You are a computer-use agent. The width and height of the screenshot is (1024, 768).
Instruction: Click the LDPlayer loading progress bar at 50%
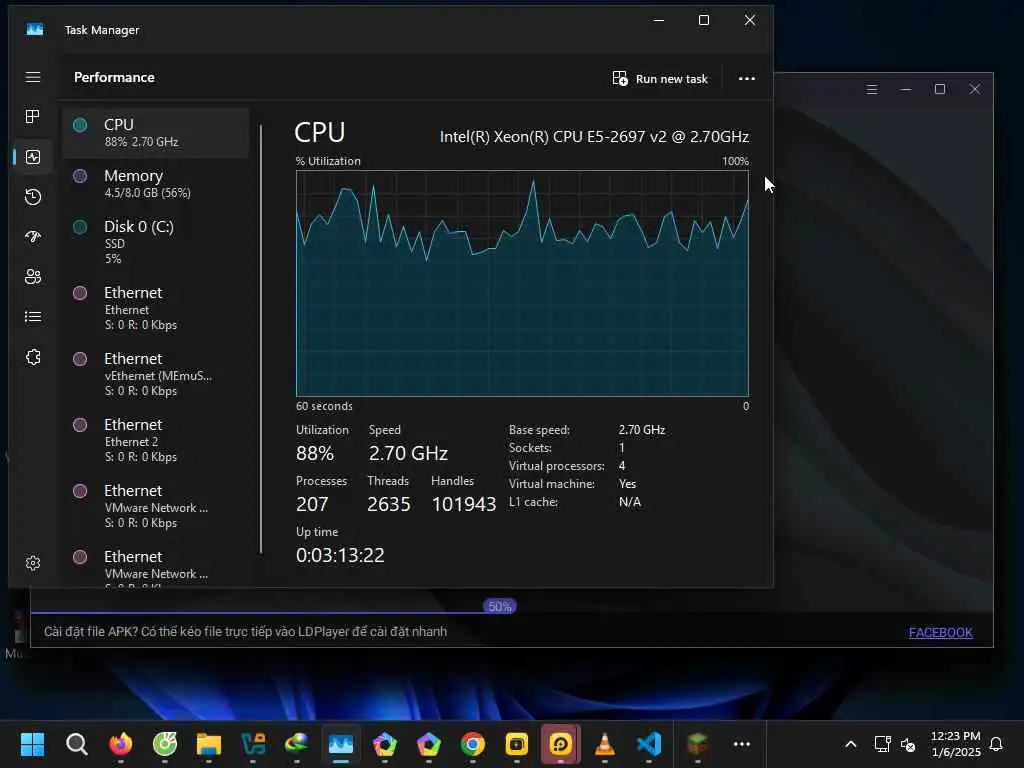500,606
